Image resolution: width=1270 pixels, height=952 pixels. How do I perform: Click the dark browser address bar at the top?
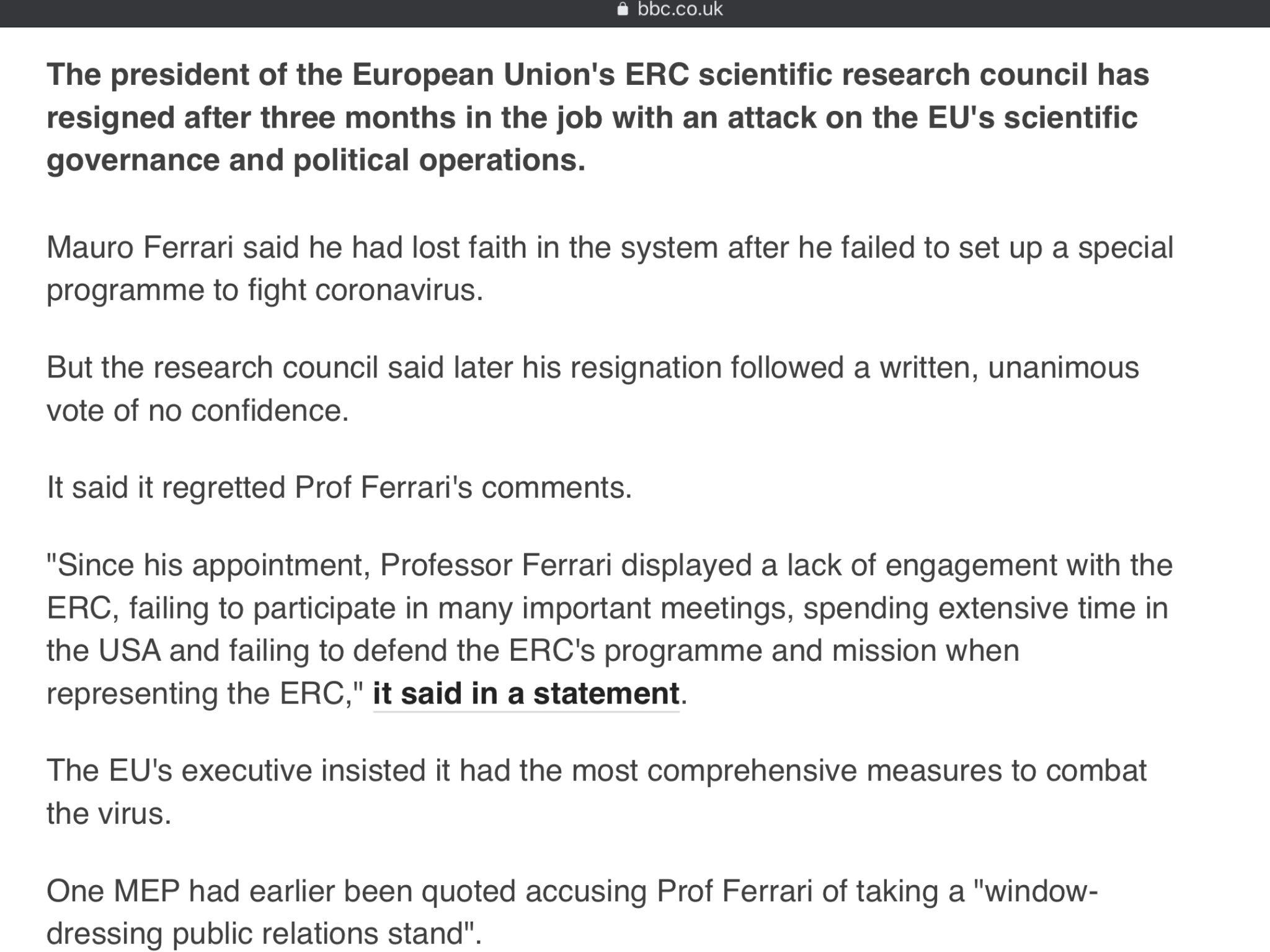pyautogui.click(x=635, y=13)
